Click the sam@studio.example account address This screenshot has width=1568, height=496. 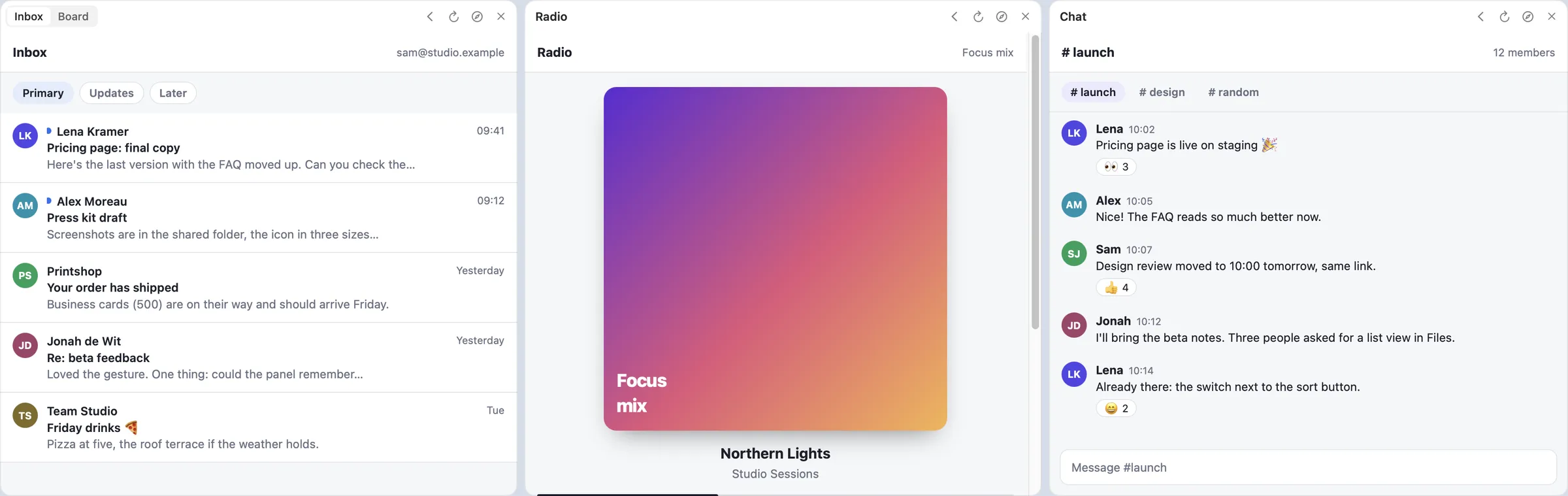[x=450, y=52]
